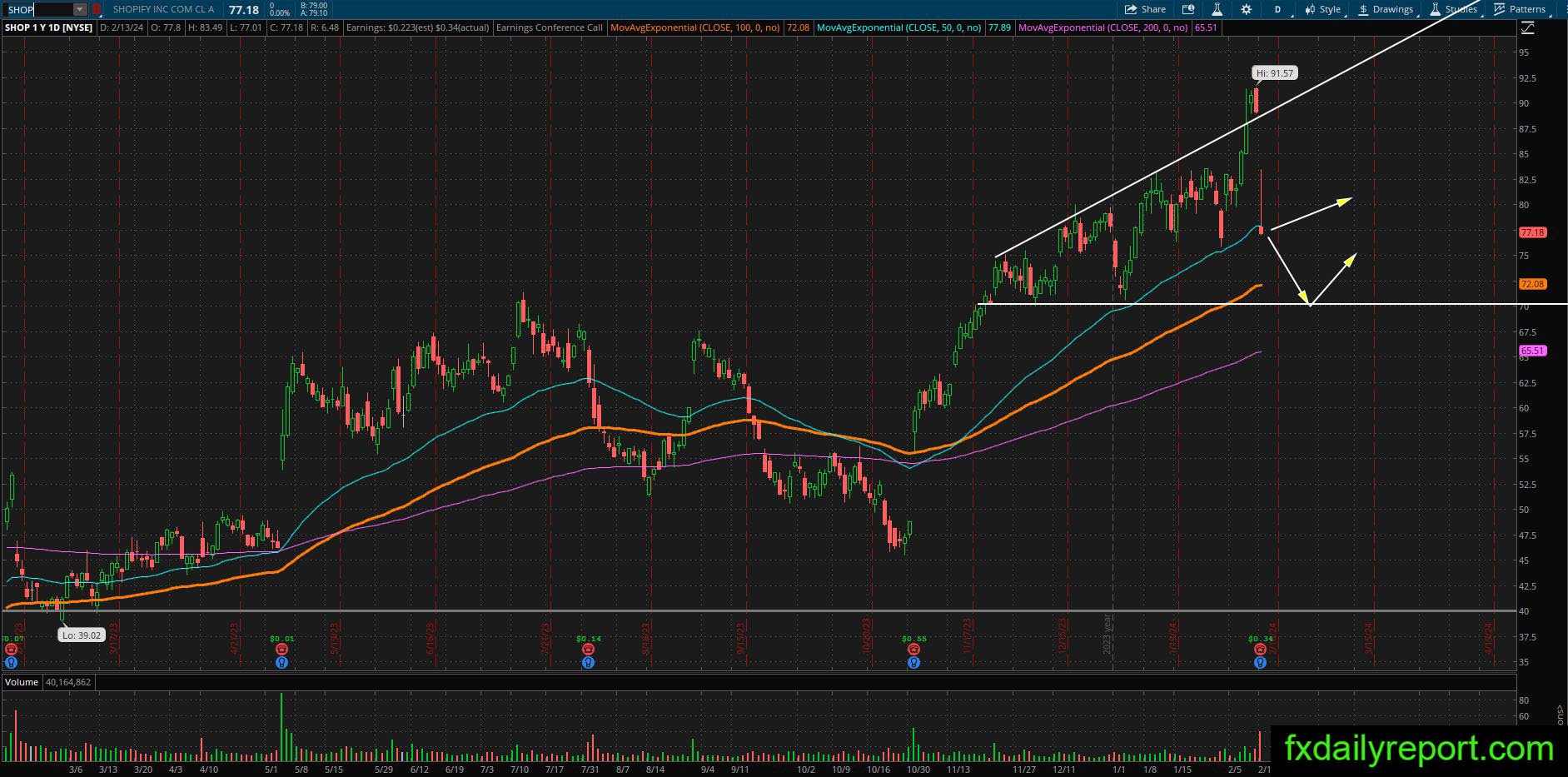The image size is (1568, 777).
Task: Click the blue conference call bulb below $0.34
Action: [x=1260, y=663]
